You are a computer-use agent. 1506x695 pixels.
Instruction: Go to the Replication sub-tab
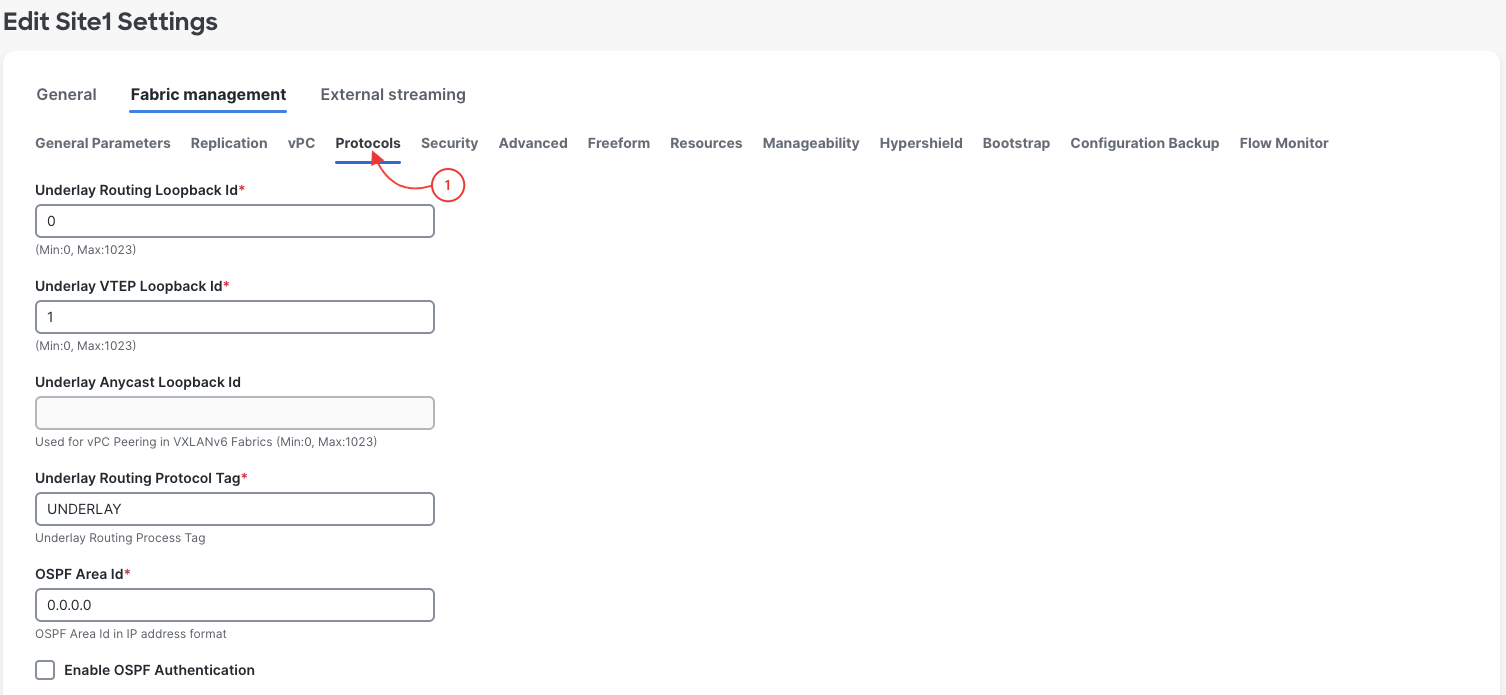pos(229,143)
